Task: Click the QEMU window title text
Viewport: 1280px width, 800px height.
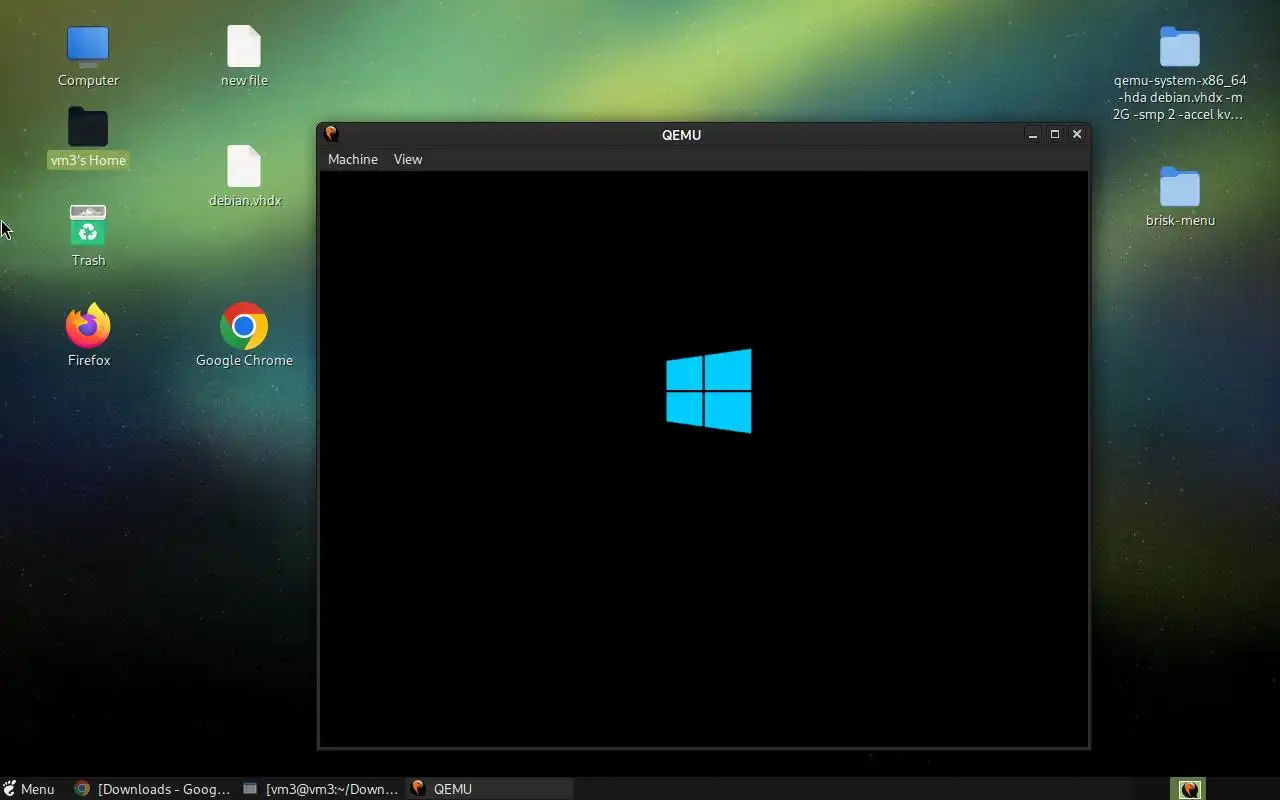Action: click(x=681, y=135)
